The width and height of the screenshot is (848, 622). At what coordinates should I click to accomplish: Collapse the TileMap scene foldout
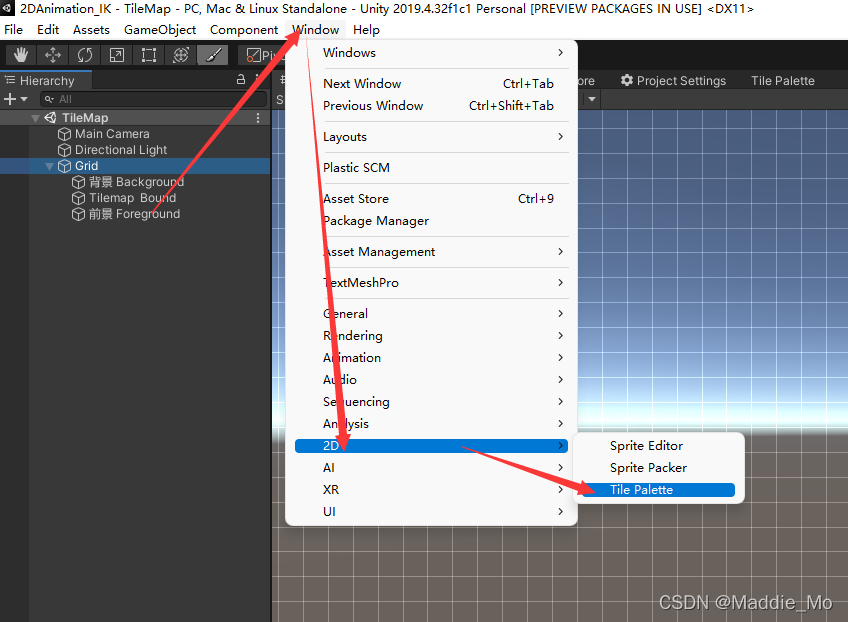click(36, 118)
